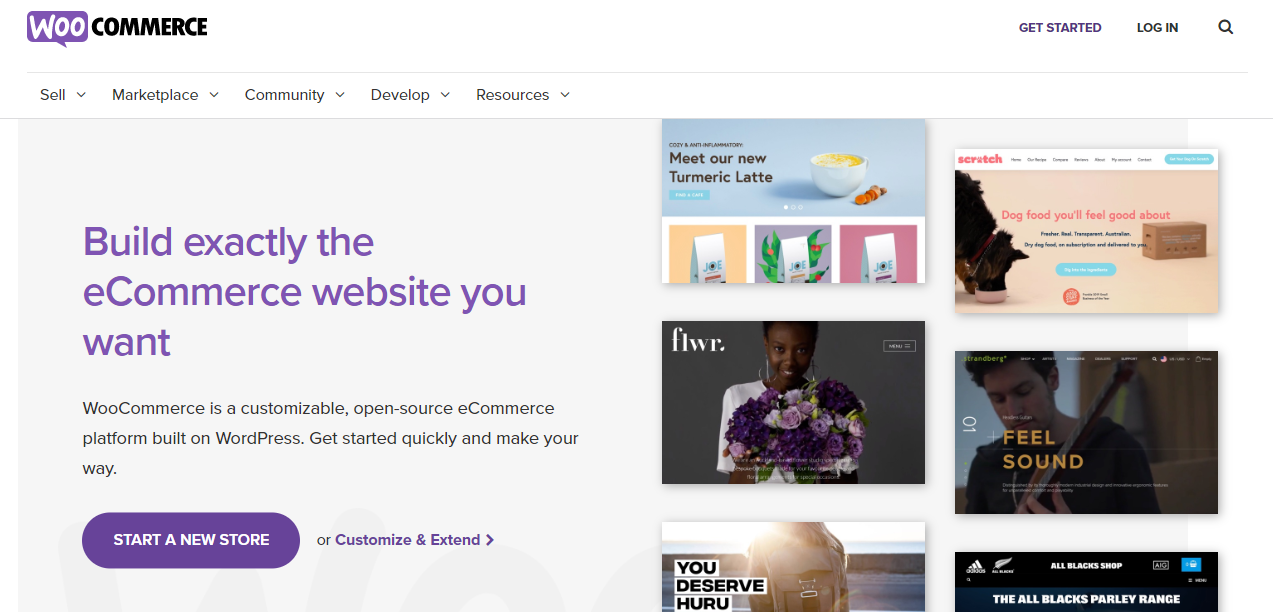Click the arrow next to Customize & Extend

[490, 540]
